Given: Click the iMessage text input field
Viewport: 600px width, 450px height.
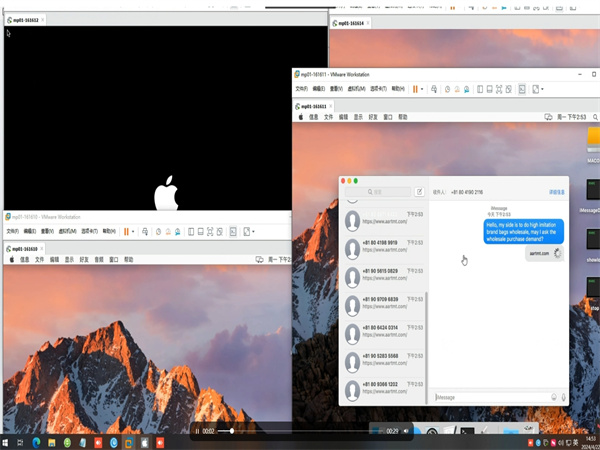Looking at the screenshot, I should (x=490, y=397).
